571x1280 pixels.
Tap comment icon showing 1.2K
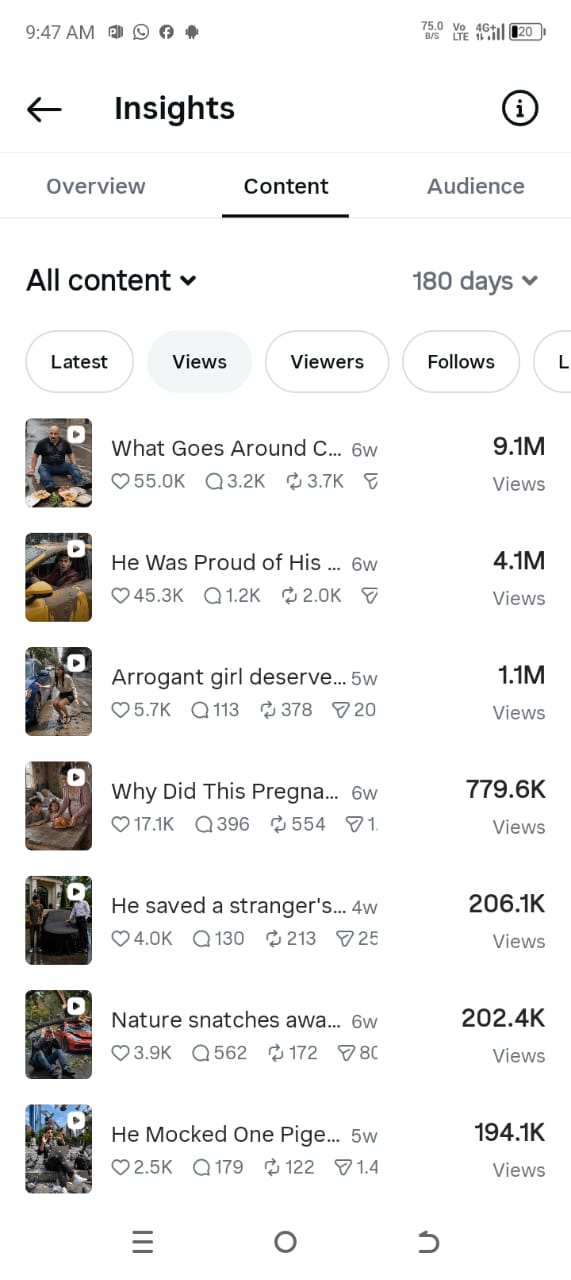[212, 595]
